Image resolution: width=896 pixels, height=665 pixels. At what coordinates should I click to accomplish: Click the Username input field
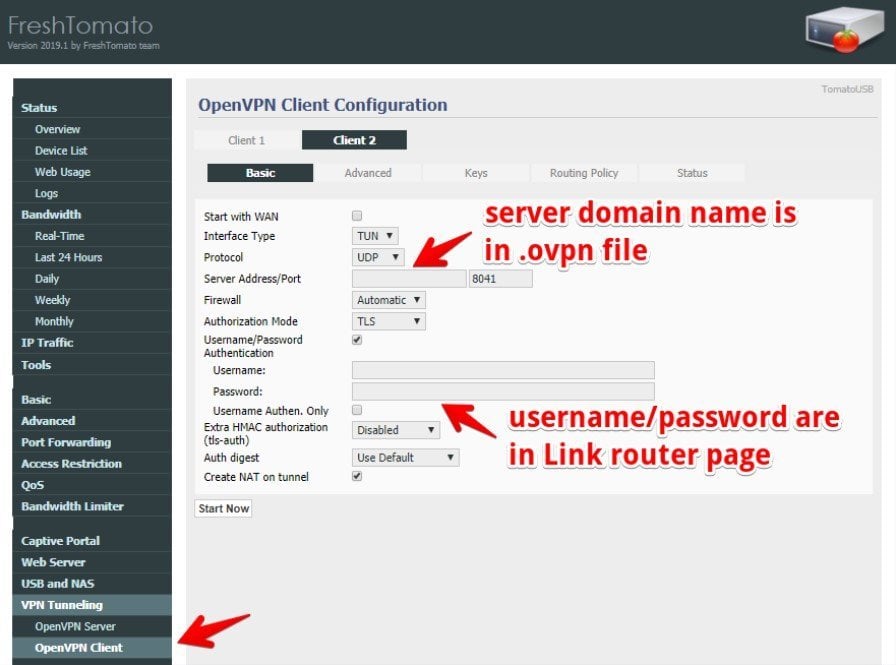[503, 370]
